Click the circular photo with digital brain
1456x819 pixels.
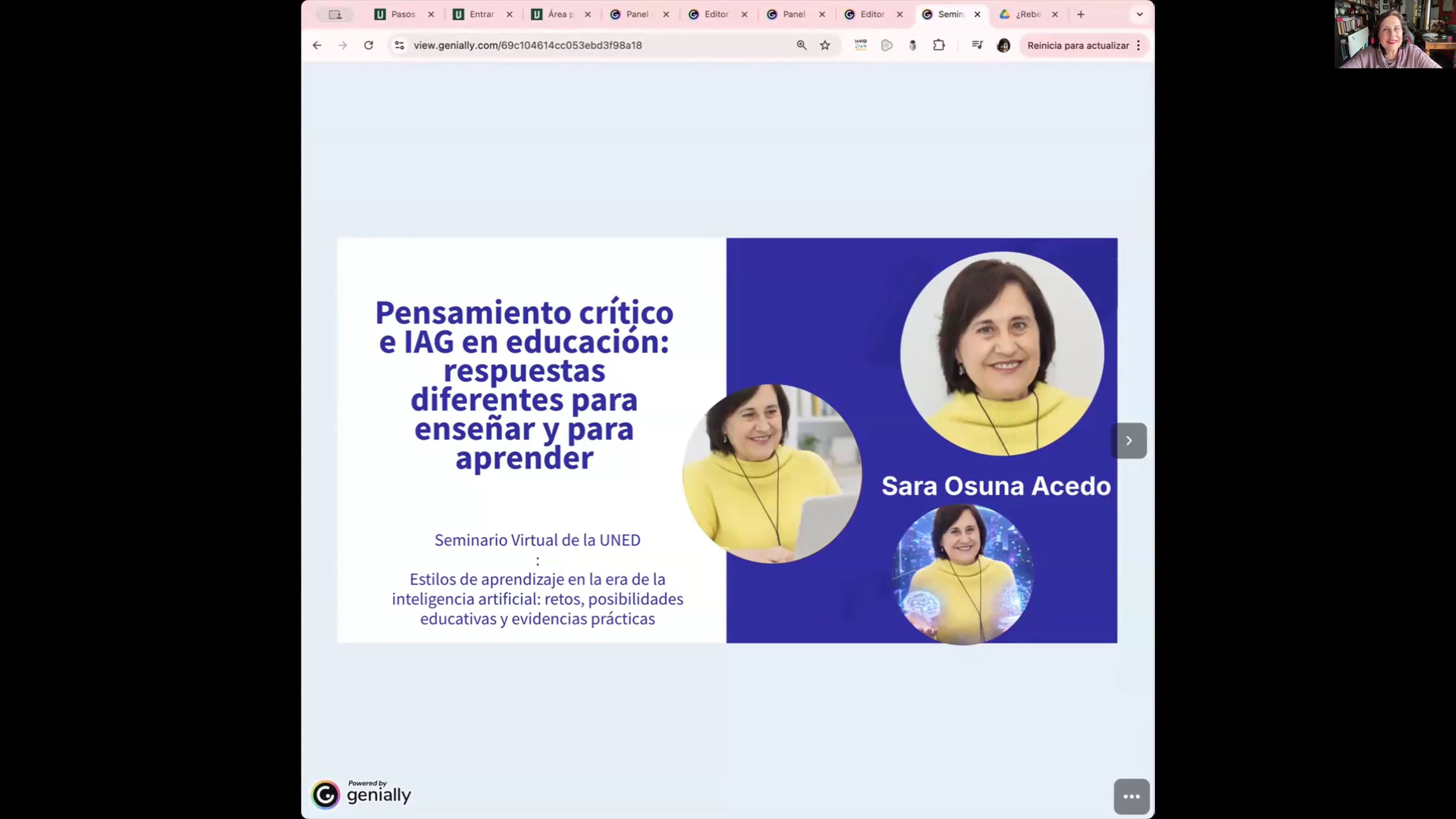pos(963,574)
